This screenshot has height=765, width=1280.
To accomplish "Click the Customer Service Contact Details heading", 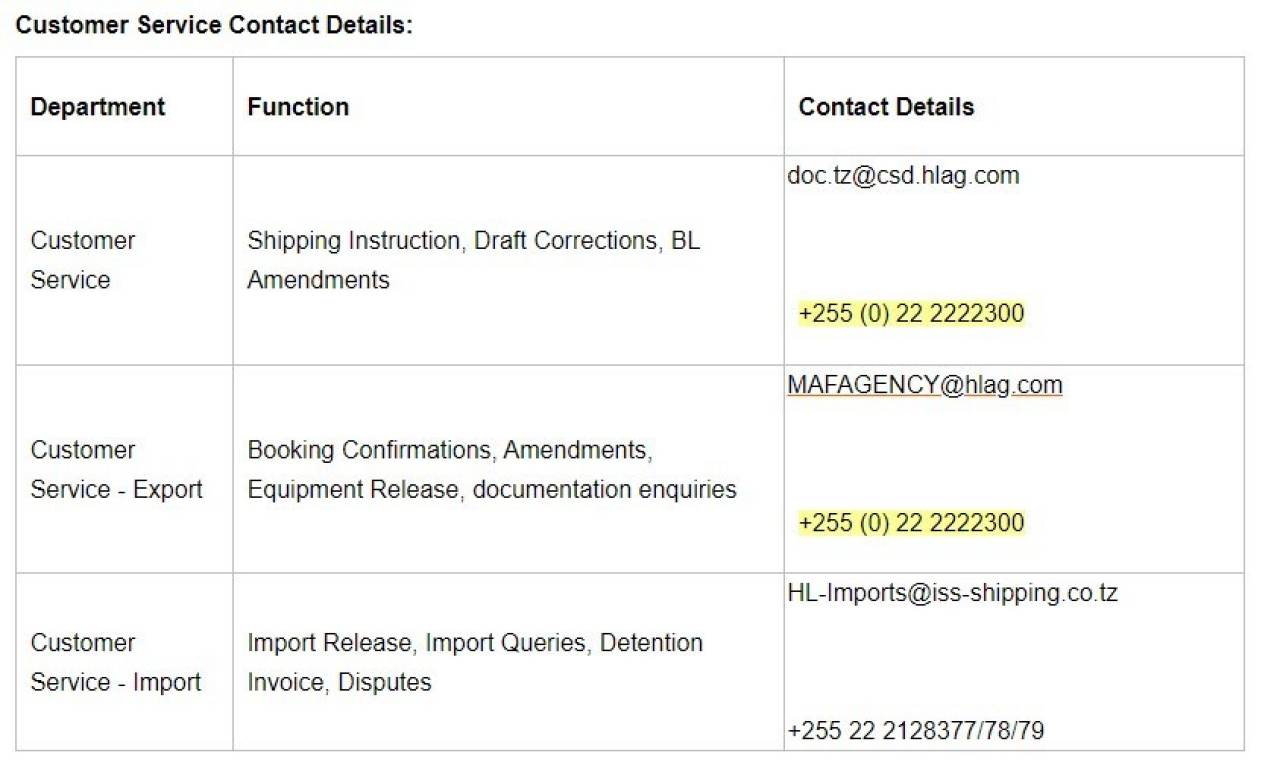I will click(x=214, y=26).
